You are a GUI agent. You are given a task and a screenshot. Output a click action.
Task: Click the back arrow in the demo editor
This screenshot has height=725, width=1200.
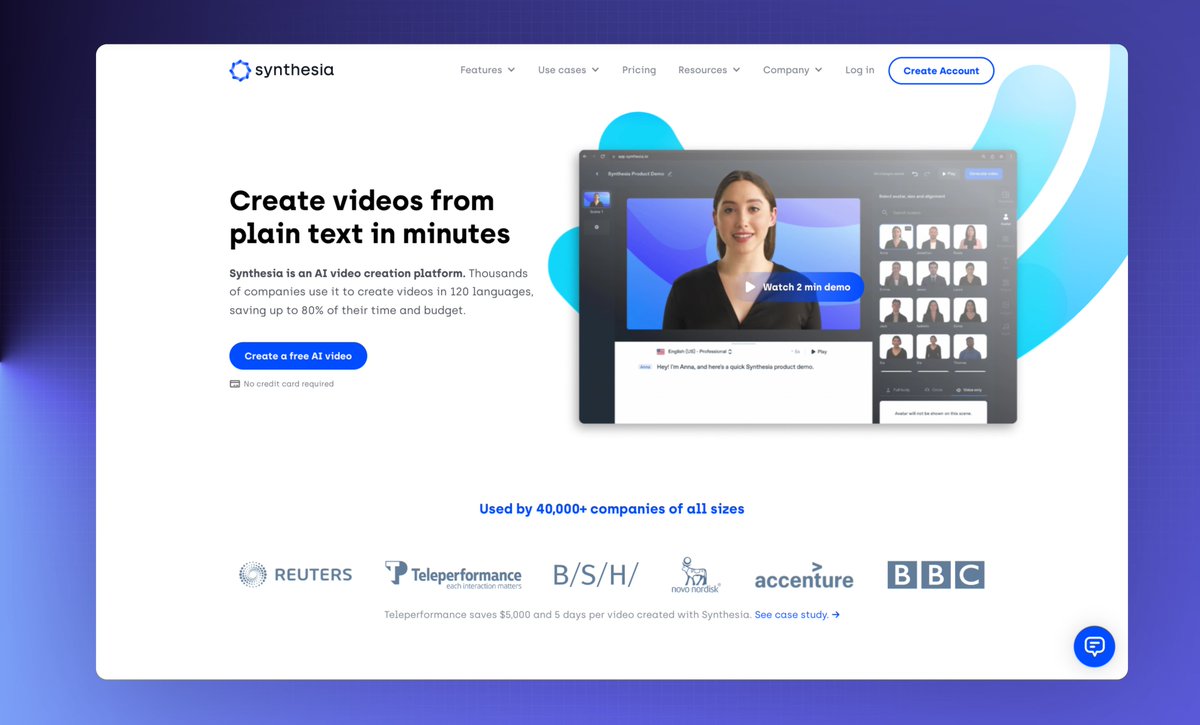597,174
